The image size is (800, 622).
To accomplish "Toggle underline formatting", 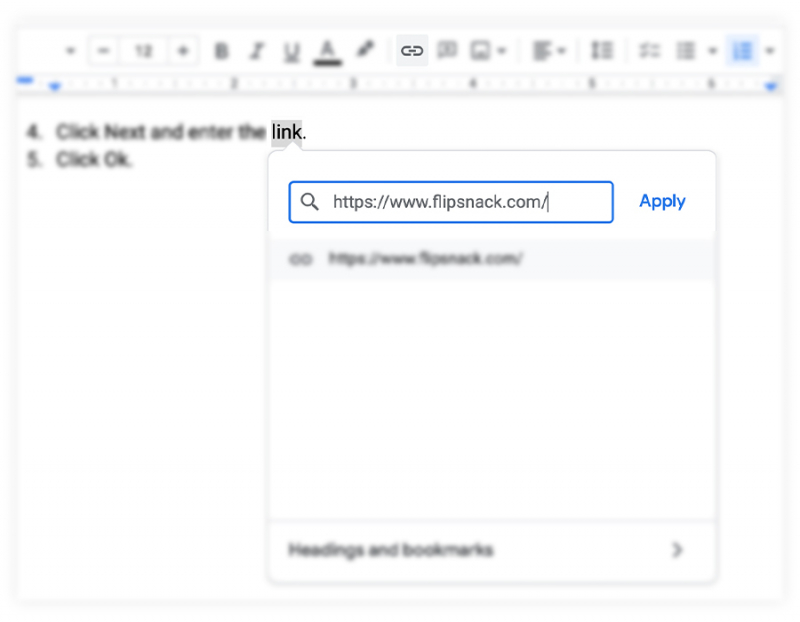I will [x=291, y=51].
